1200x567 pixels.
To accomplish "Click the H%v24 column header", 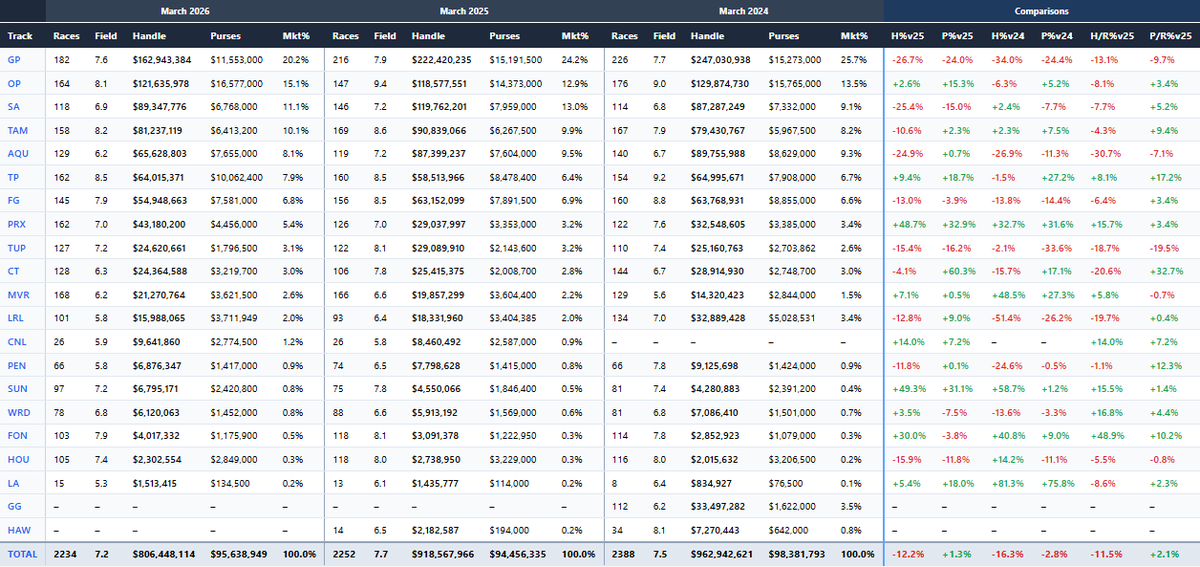I will point(1008,36).
